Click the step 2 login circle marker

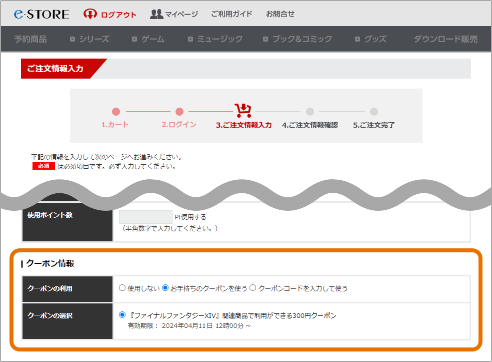[x=179, y=112]
